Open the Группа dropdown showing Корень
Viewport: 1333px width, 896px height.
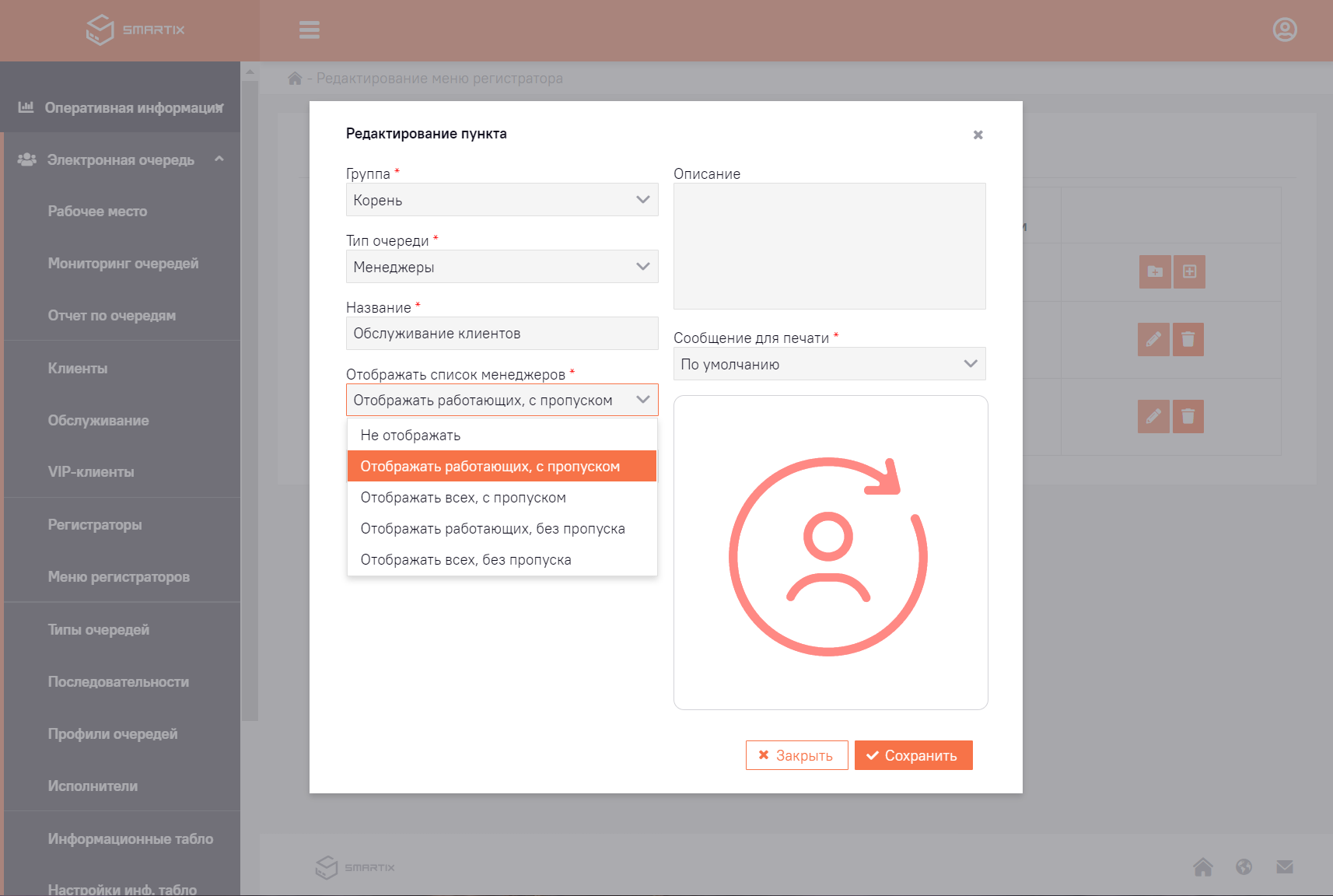[502, 200]
